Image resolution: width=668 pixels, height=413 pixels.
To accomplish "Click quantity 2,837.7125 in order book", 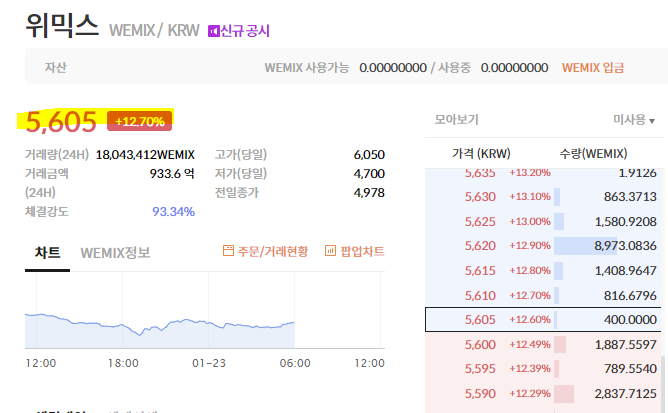I will coord(625,393).
